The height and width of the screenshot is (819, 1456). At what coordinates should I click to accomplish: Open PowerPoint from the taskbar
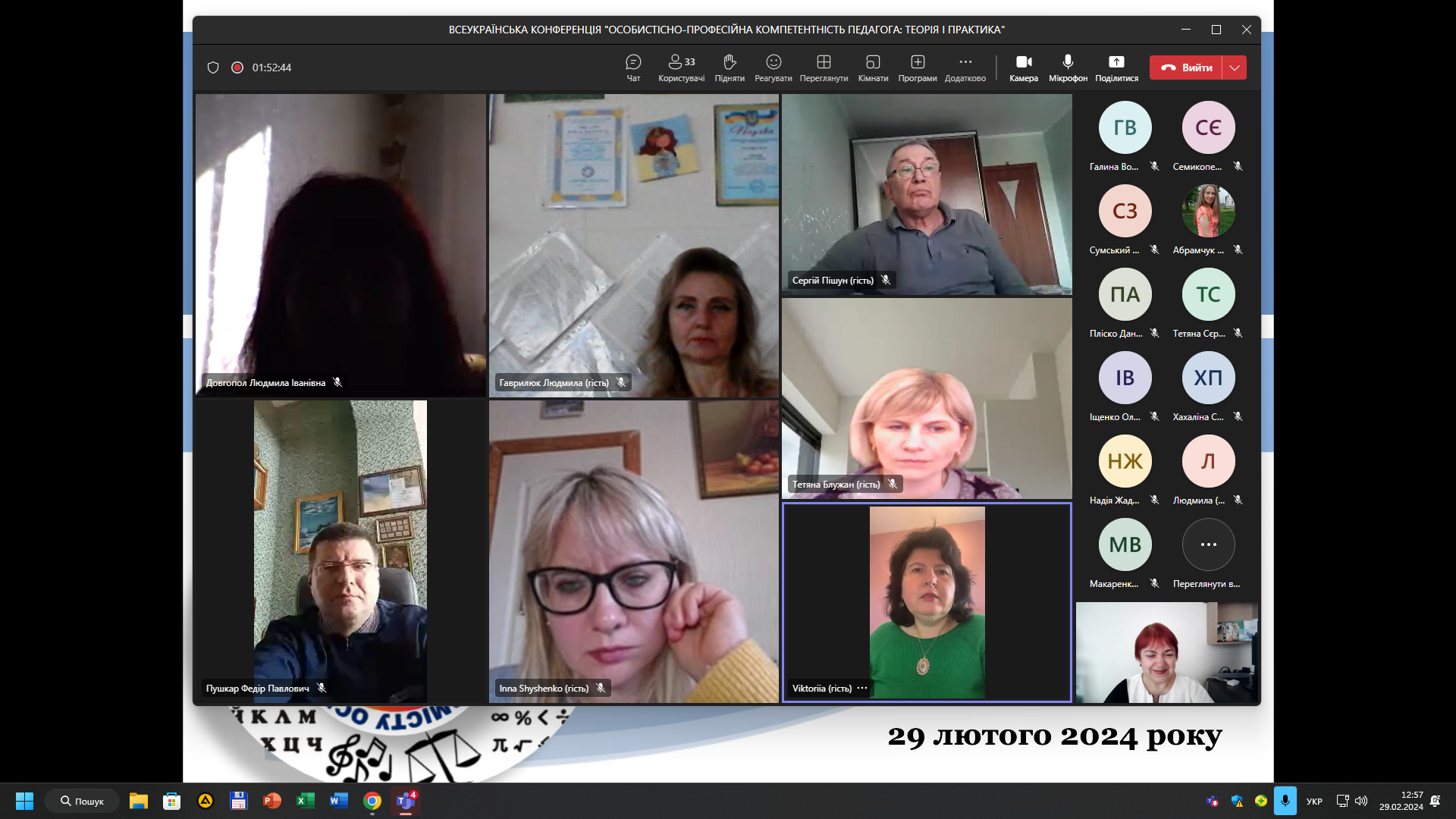point(271,801)
